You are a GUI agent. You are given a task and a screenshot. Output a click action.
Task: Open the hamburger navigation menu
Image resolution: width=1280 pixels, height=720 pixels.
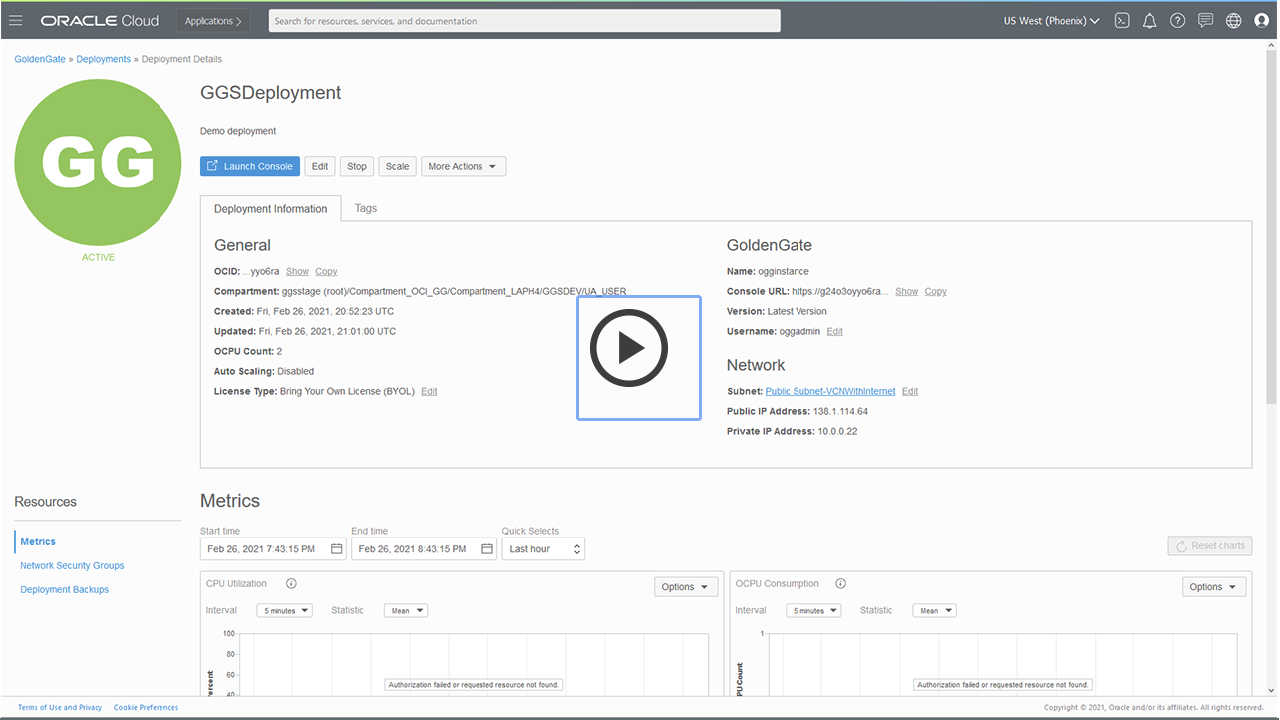pos(16,21)
